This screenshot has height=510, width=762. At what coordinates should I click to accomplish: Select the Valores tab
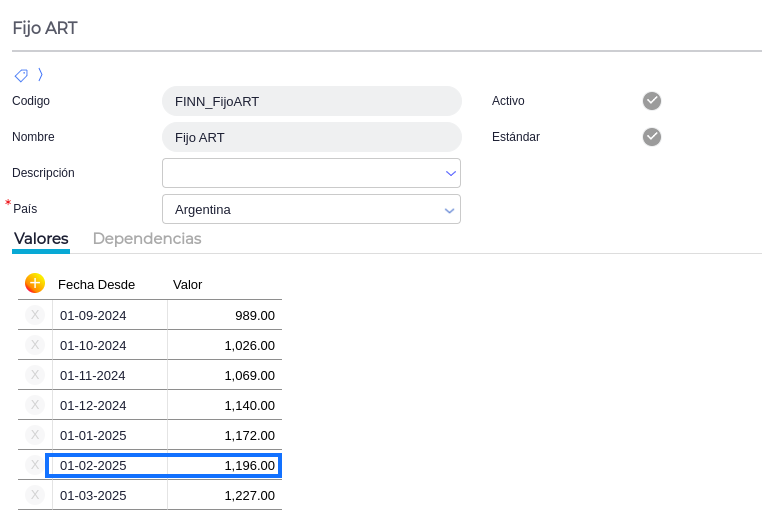(41, 238)
